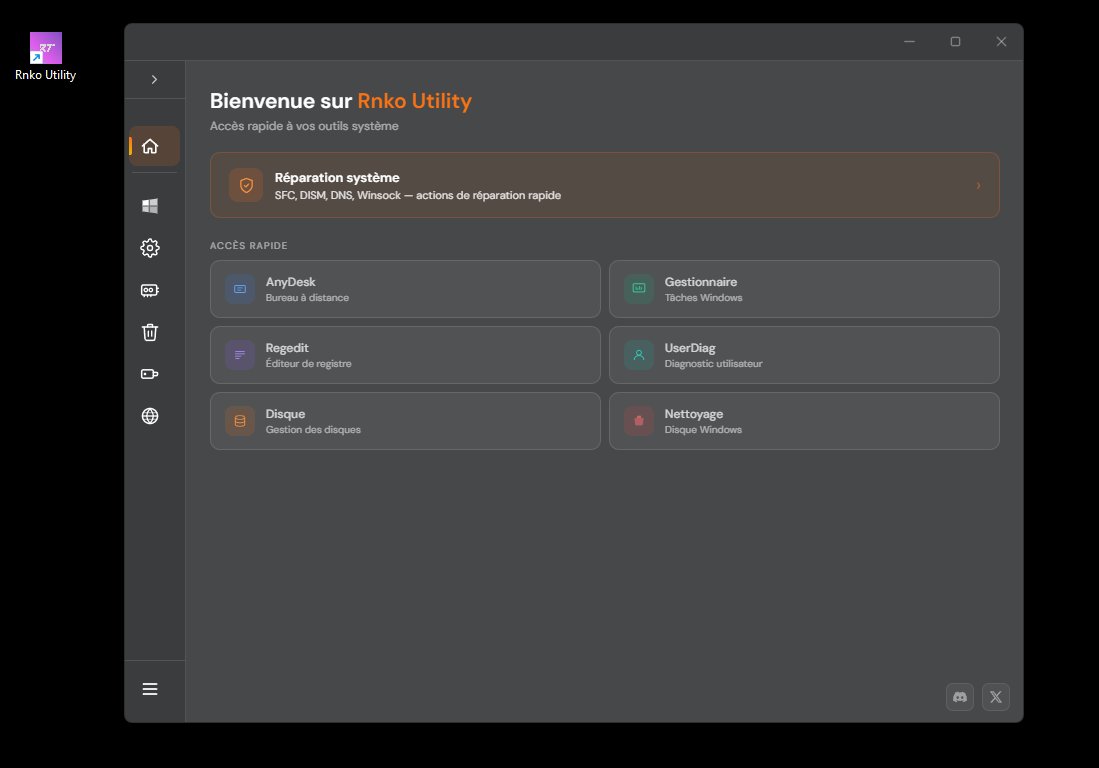Image resolution: width=1099 pixels, height=768 pixels.
Task: Open Nettoyage Disque Windows card
Action: [804, 420]
